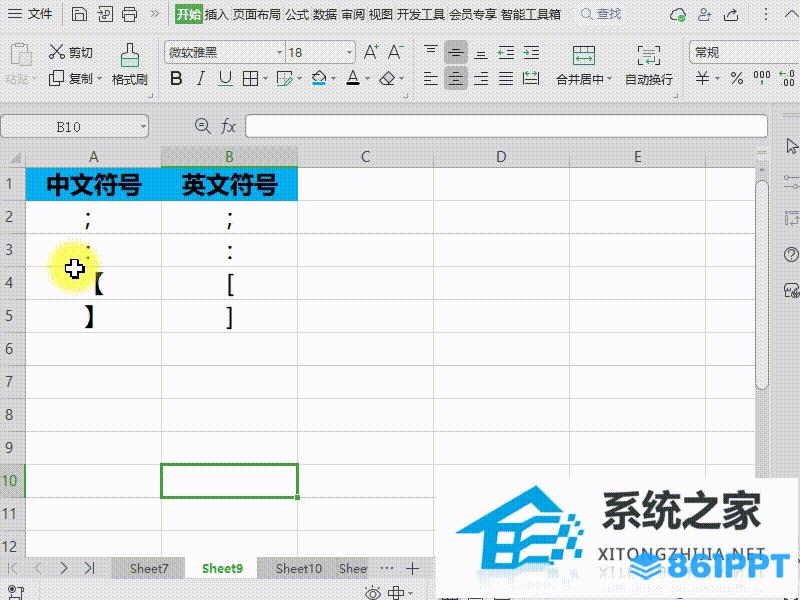The image size is (800, 600).
Task: Open the 开发工具 tab
Action: [x=421, y=14]
